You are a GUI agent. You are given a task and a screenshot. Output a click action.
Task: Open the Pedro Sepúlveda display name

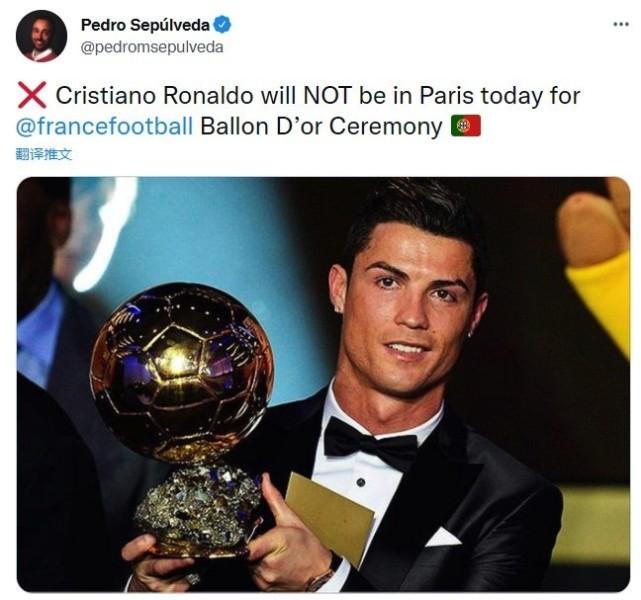tap(146, 25)
